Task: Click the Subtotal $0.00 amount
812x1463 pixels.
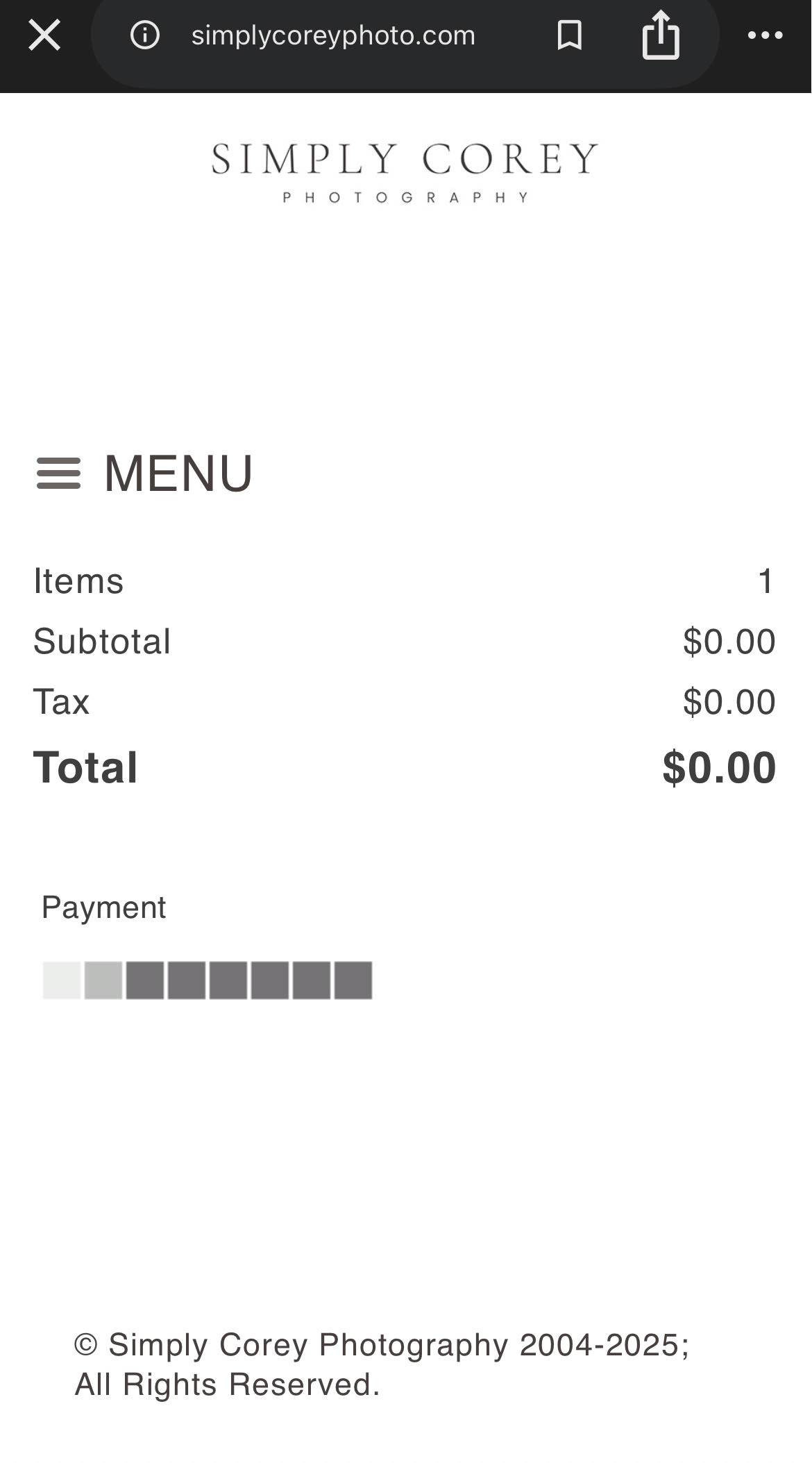Action: pyautogui.click(x=729, y=641)
